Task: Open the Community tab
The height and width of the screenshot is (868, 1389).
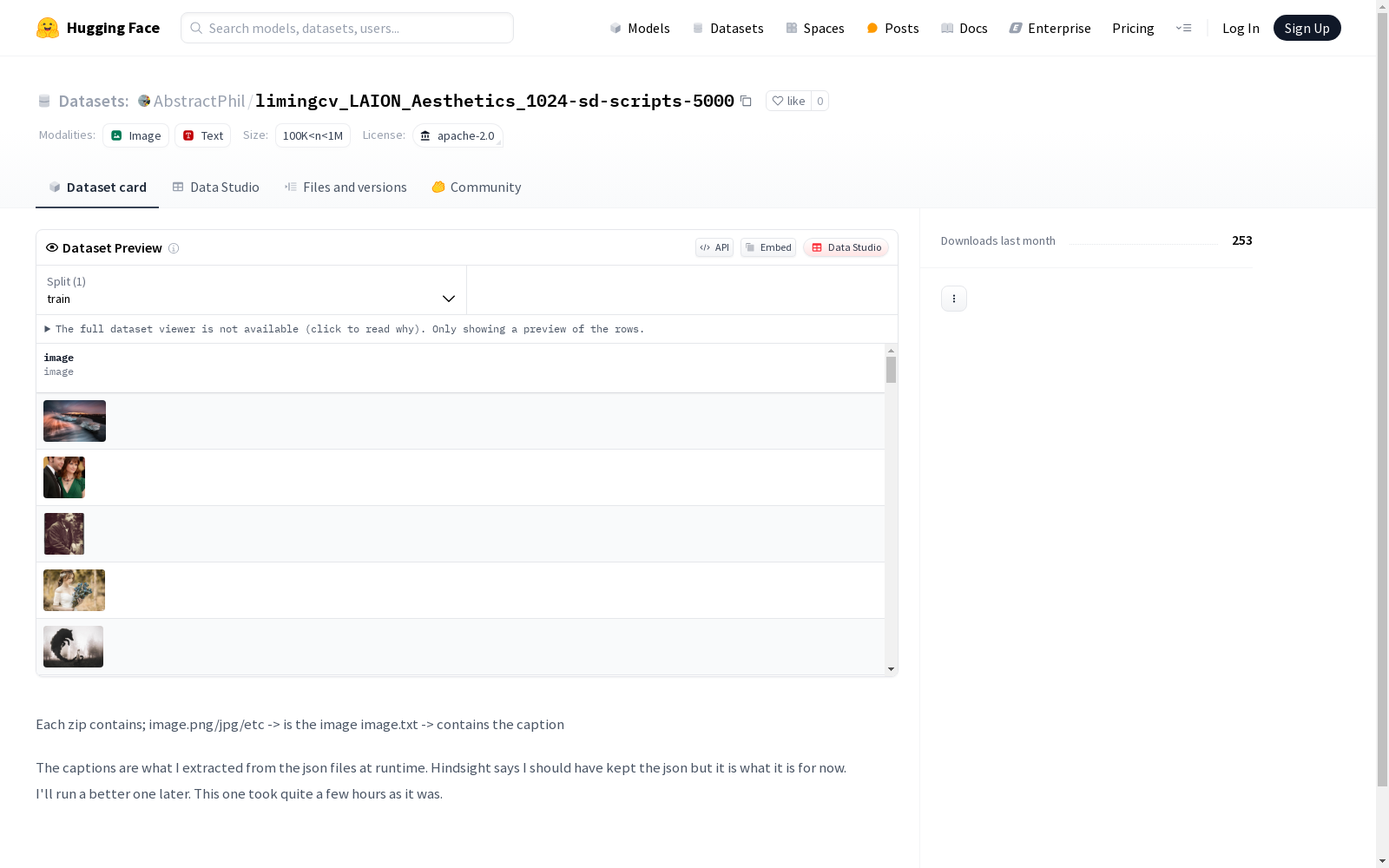Action: (476, 187)
